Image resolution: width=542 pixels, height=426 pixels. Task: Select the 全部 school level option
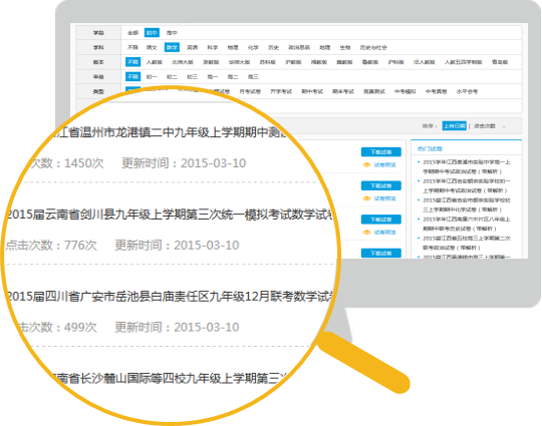(x=133, y=33)
